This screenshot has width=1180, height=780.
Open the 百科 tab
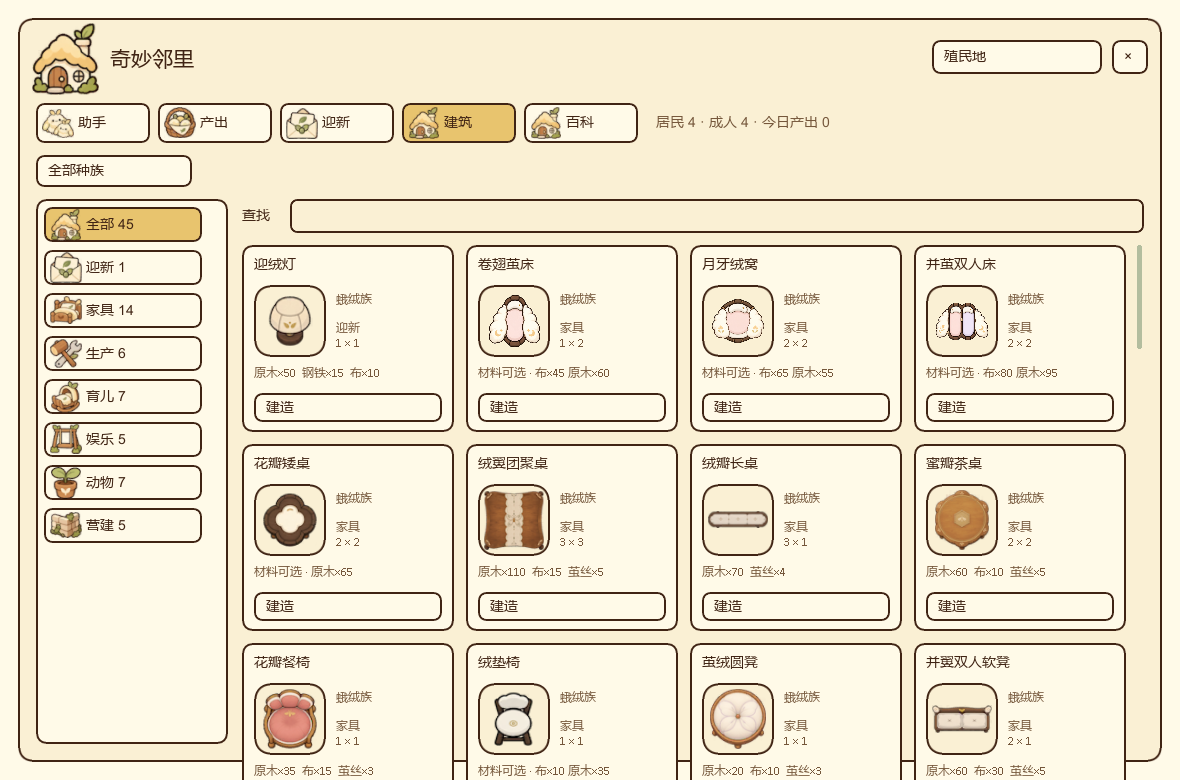(580, 123)
